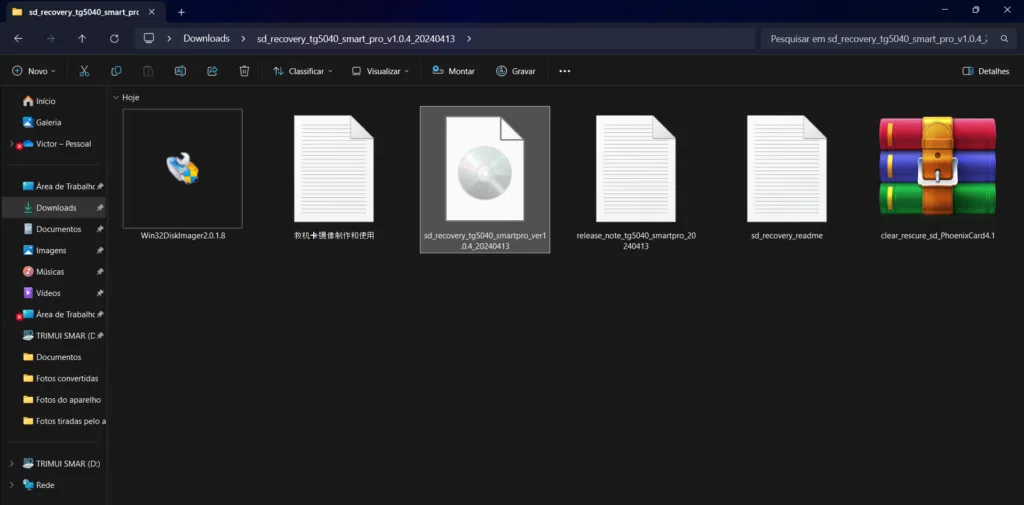Click the Copy icon in toolbar
Image resolution: width=1024 pixels, height=505 pixels.
[x=117, y=71]
